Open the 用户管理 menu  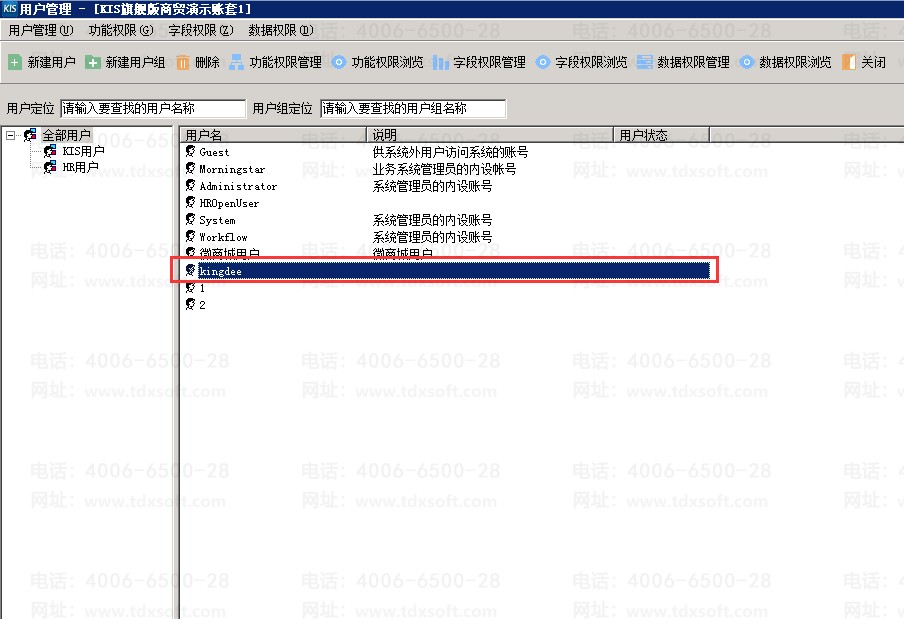coord(40,30)
